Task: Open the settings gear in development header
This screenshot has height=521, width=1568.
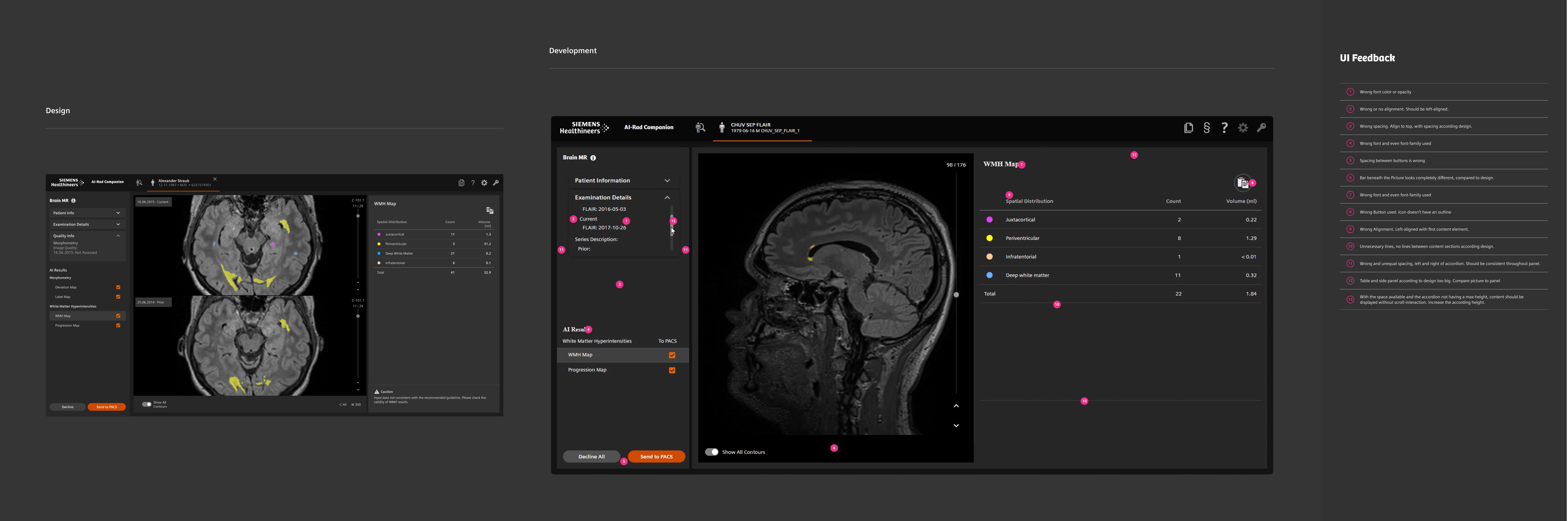Action: 1243,128
